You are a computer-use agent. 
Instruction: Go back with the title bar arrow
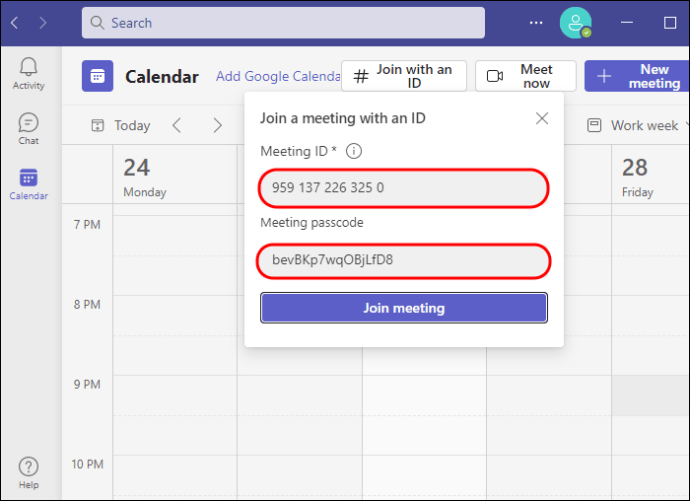(x=15, y=22)
